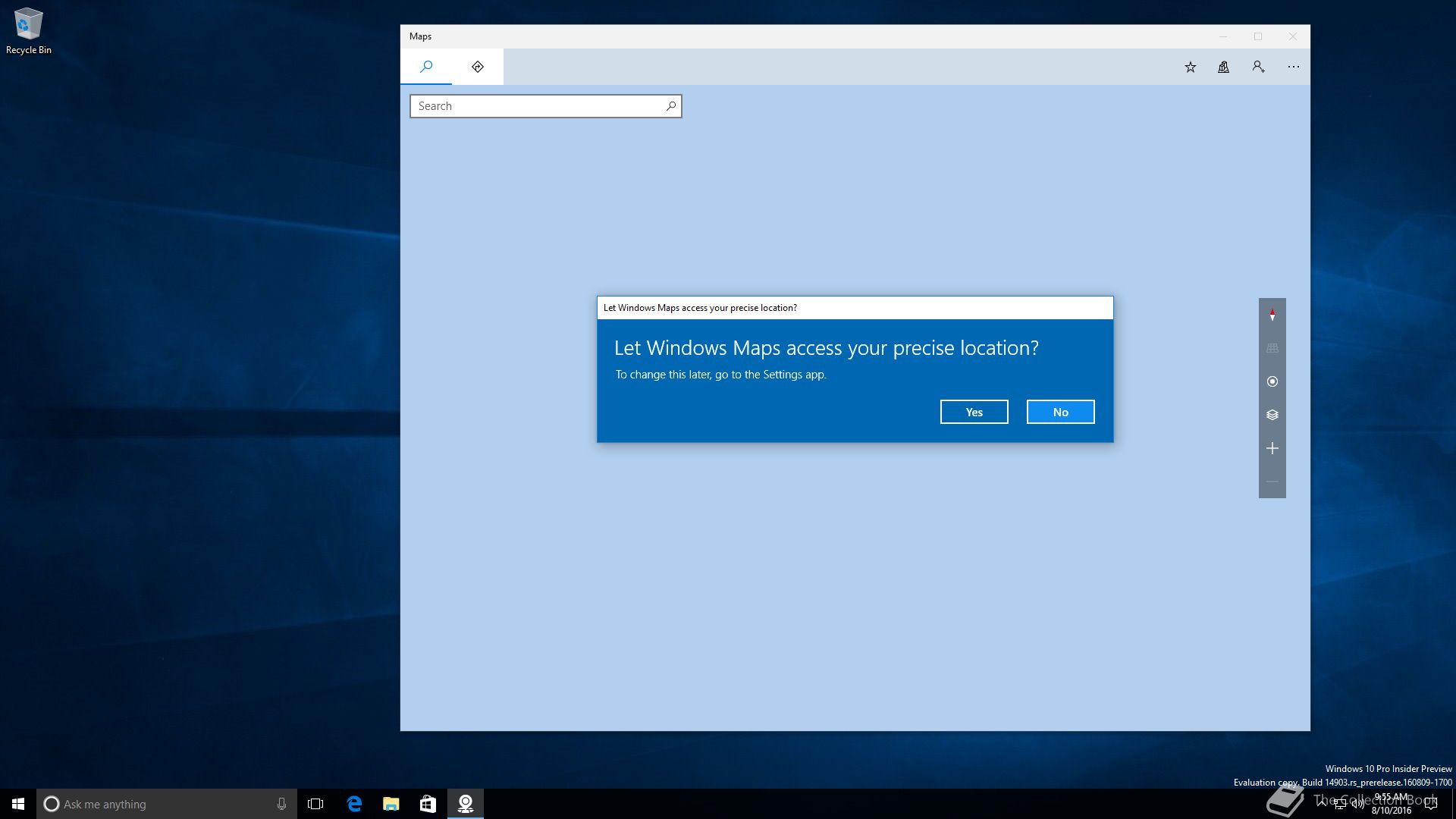1456x819 pixels.
Task: Open File Explorer from taskbar
Action: (x=391, y=804)
